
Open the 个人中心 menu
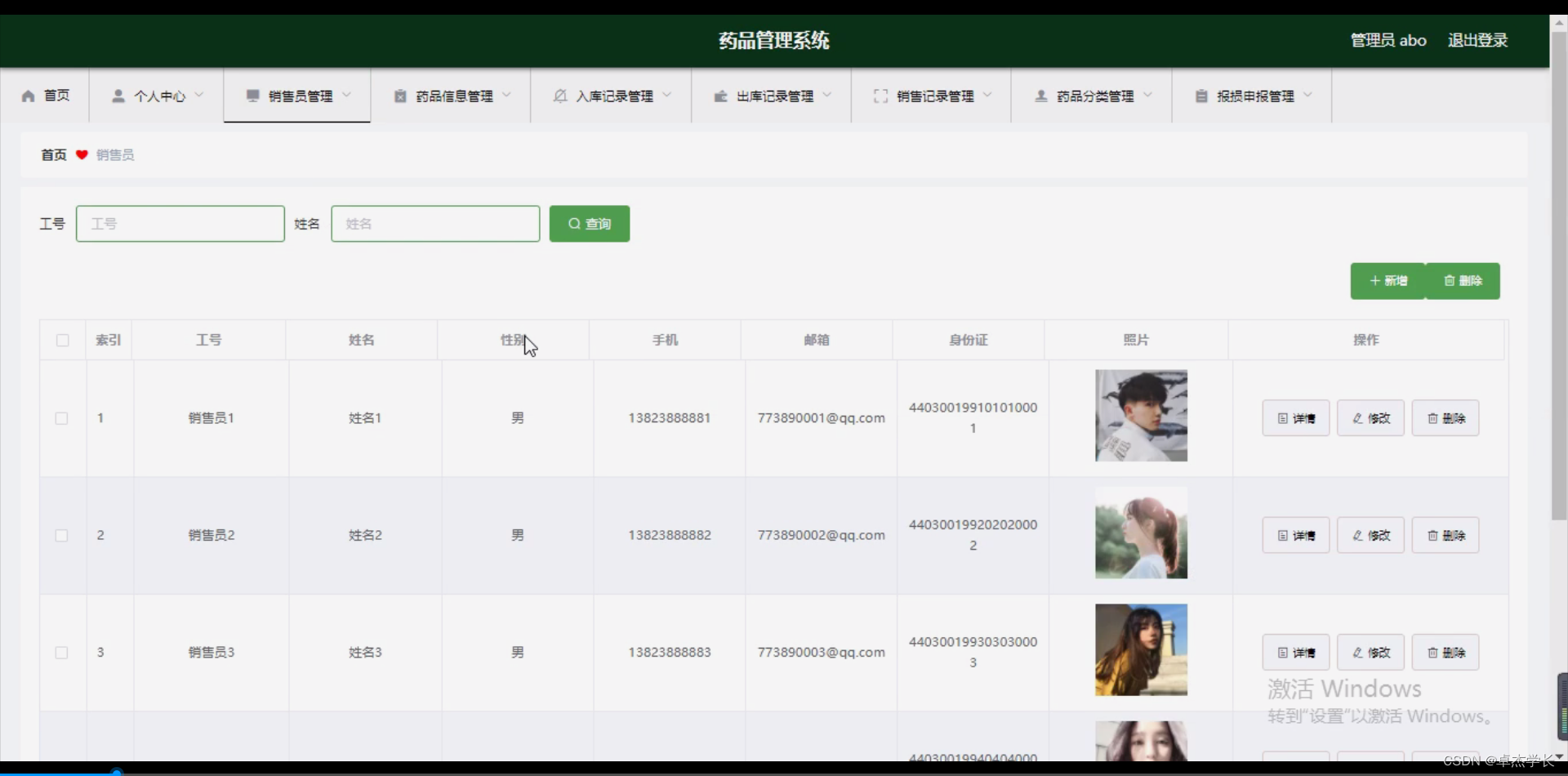tap(158, 96)
